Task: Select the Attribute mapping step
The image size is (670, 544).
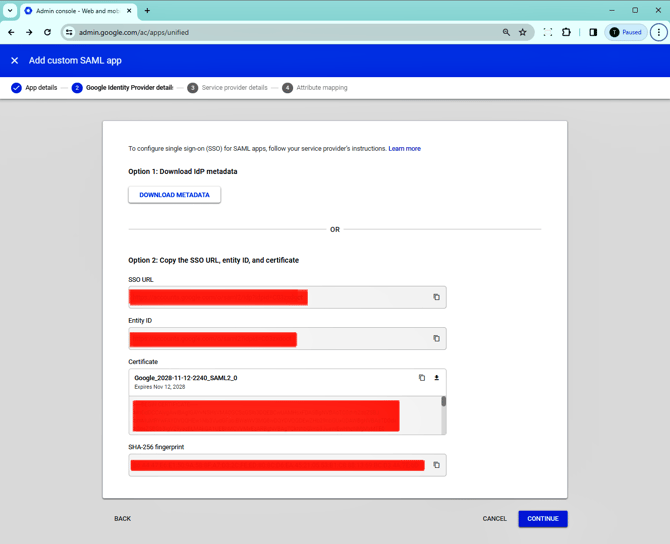Action: 315,88
